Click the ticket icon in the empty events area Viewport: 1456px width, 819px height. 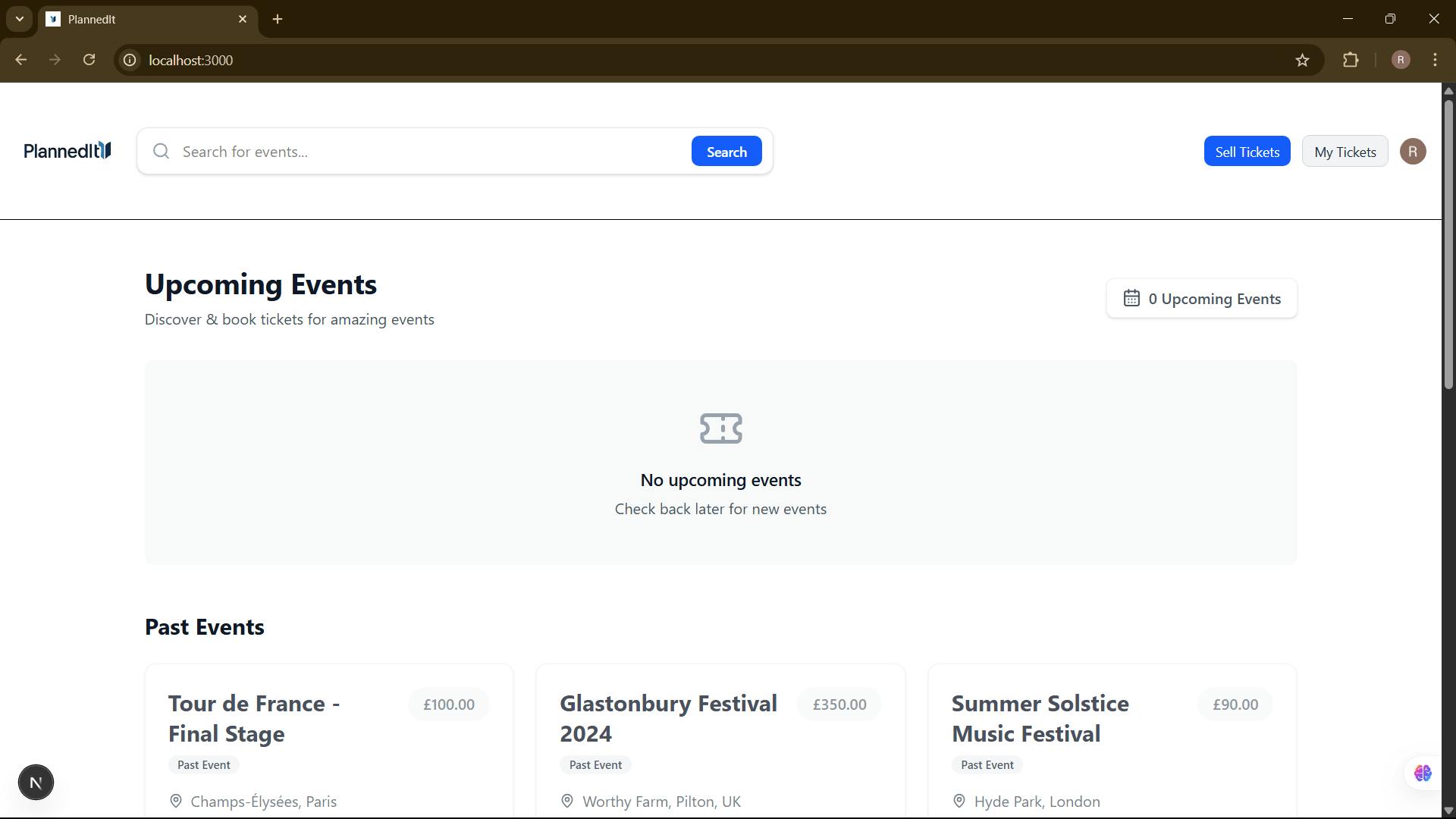pyautogui.click(x=720, y=428)
